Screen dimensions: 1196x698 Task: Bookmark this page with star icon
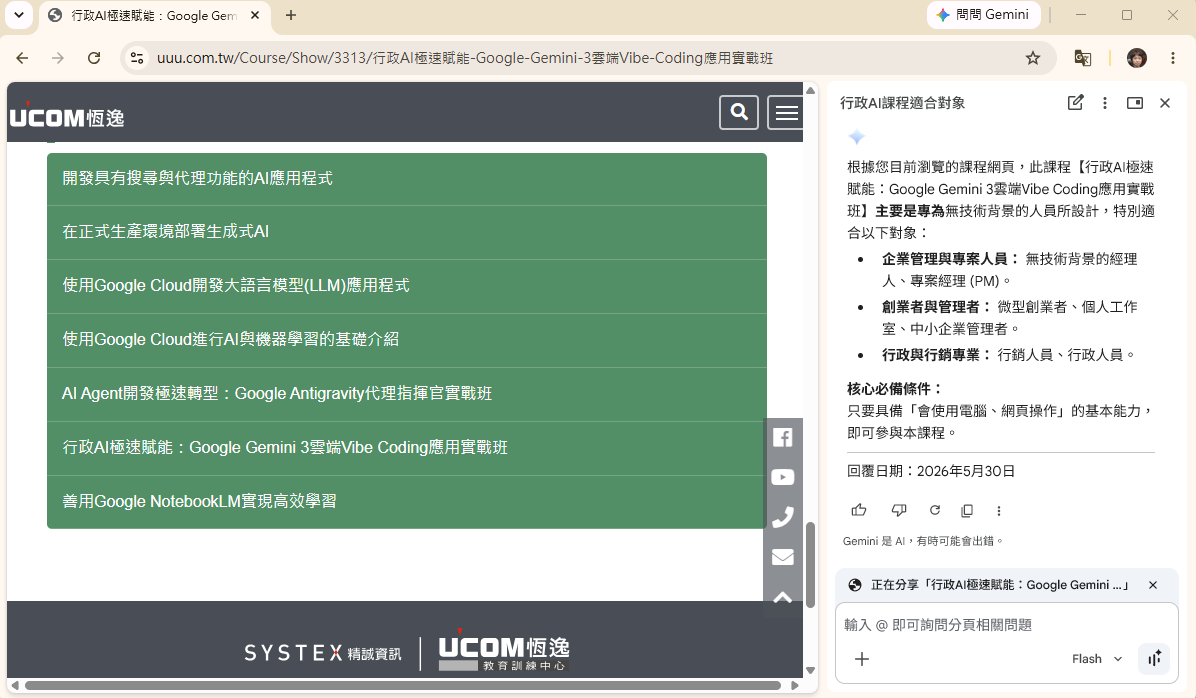1033,58
